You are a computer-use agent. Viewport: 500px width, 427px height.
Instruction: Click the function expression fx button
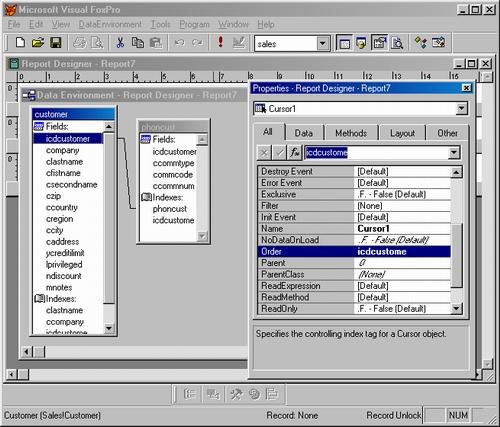coord(295,153)
